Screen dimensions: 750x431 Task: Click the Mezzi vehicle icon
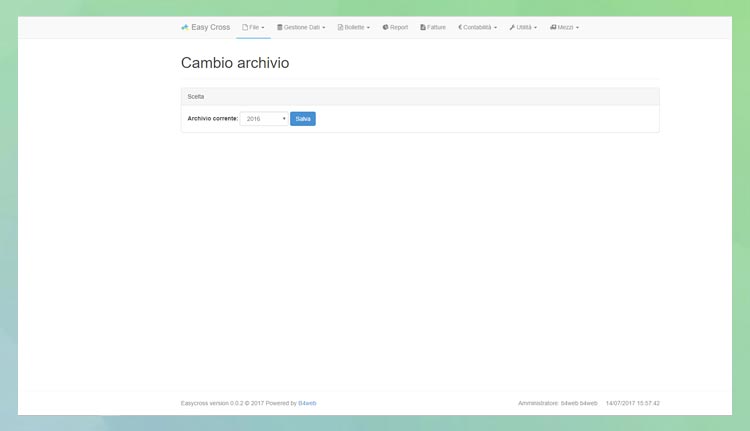point(553,27)
